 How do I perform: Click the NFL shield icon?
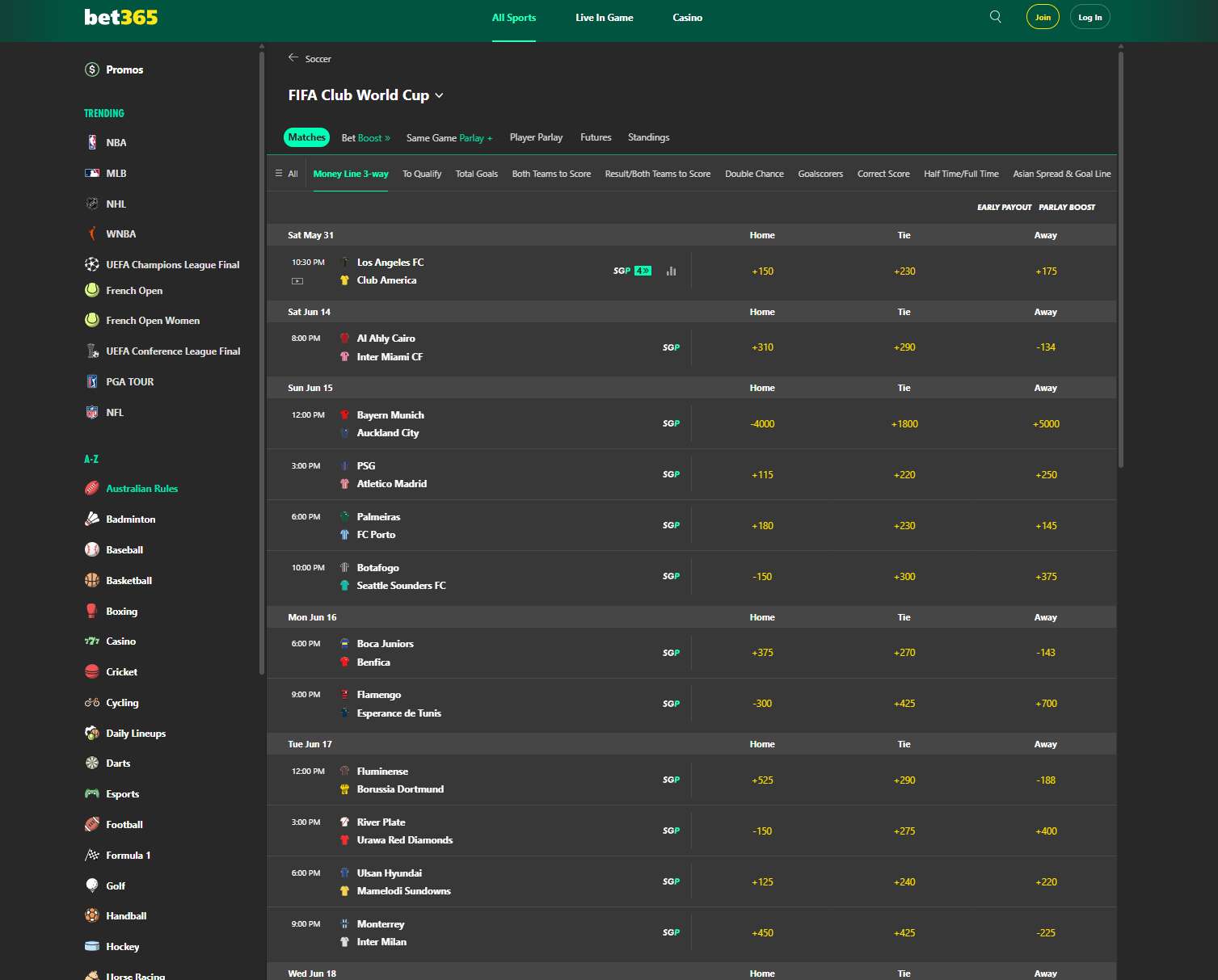point(92,412)
